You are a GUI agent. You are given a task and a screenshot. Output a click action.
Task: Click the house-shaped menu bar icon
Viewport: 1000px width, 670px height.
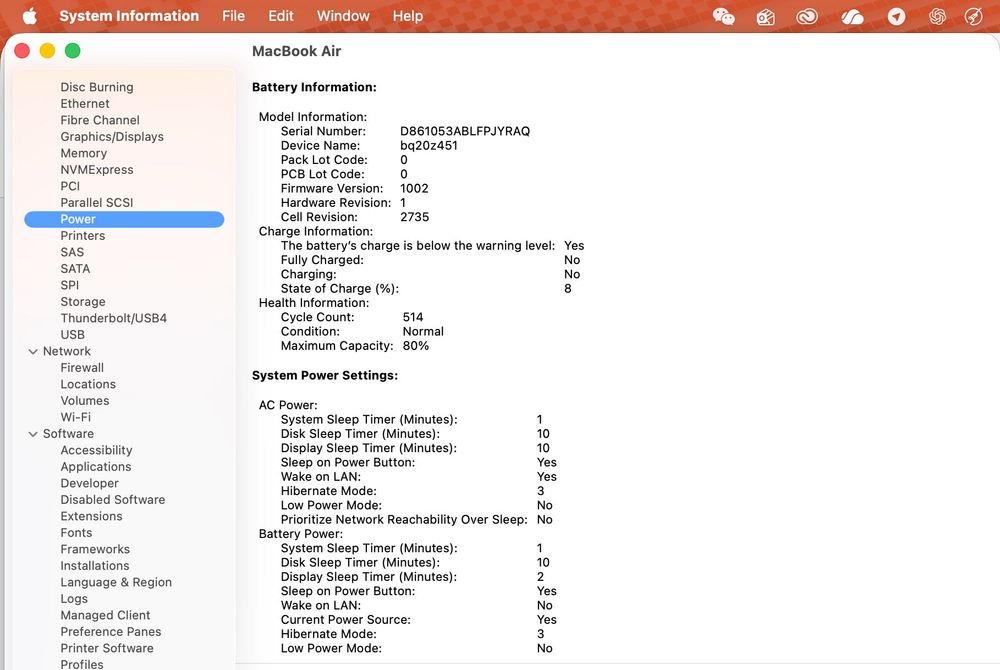coord(765,17)
